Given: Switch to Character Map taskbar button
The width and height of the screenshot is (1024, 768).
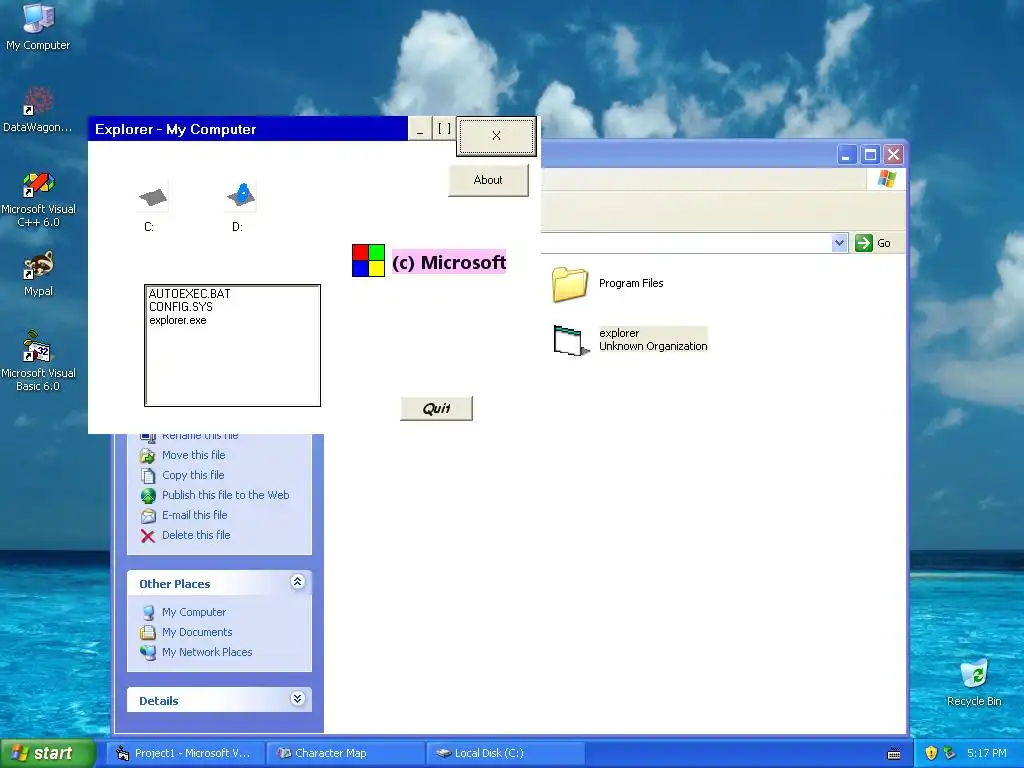Looking at the screenshot, I should pos(345,753).
